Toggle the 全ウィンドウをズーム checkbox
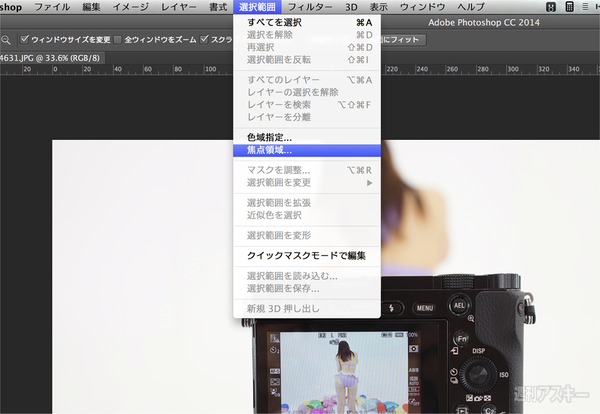600x414 pixels. click(x=119, y=40)
